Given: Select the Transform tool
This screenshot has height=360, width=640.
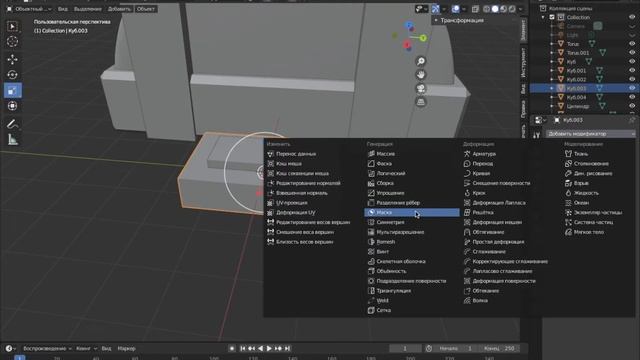Looking at the screenshot, I should click(x=12, y=106).
